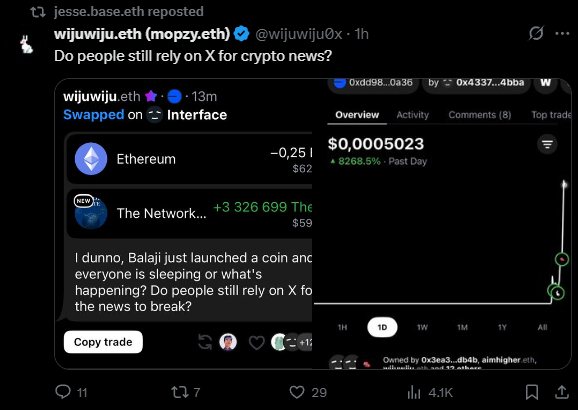Open the @wijuwiju0x profile handle
Screen dimensions: 578x410
299,34
